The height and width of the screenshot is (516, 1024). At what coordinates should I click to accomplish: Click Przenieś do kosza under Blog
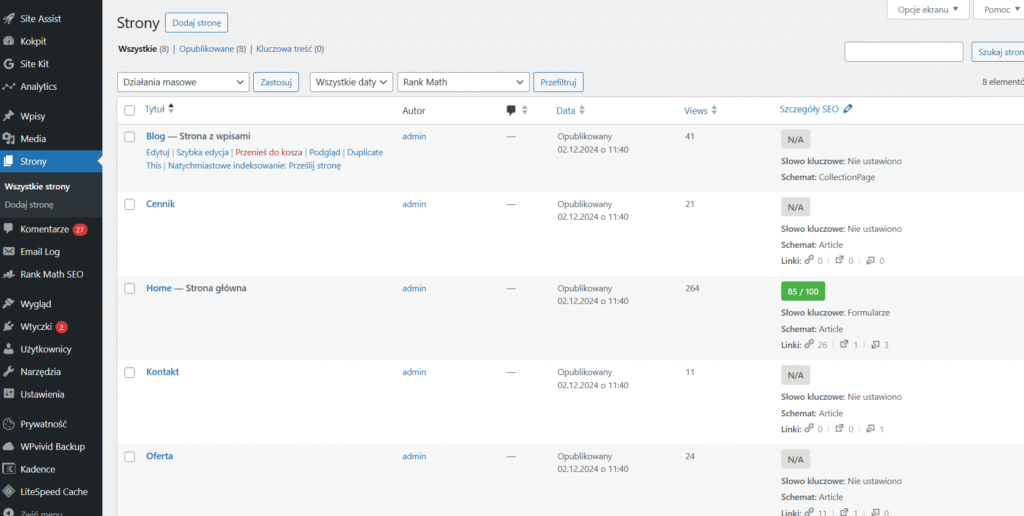pos(268,152)
